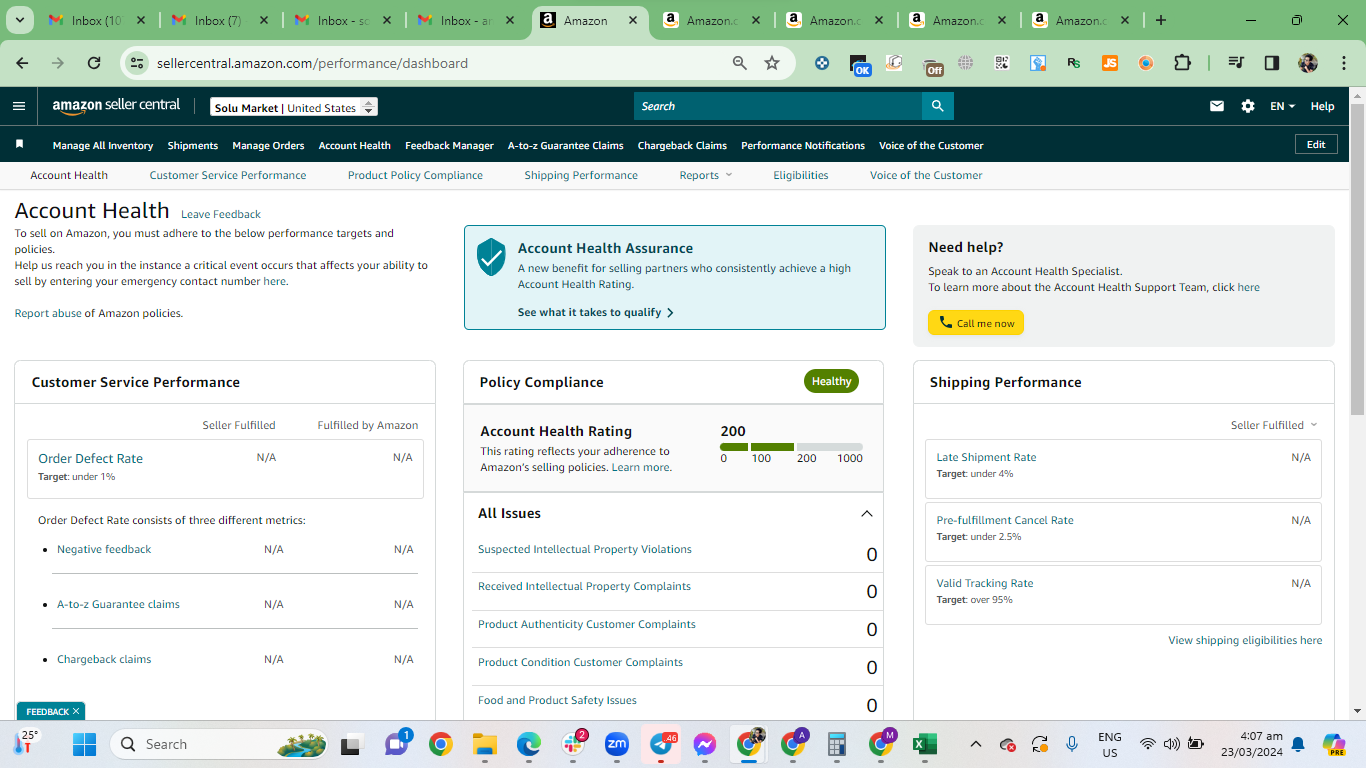Viewport: 1366px width, 768px height.
Task: Show hidden system tray icons
Action: pyautogui.click(x=976, y=744)
